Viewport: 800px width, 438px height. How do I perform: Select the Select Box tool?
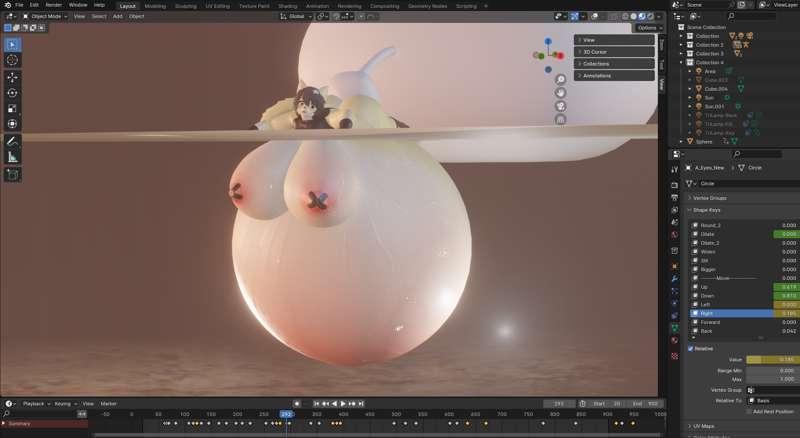(12, 44)
